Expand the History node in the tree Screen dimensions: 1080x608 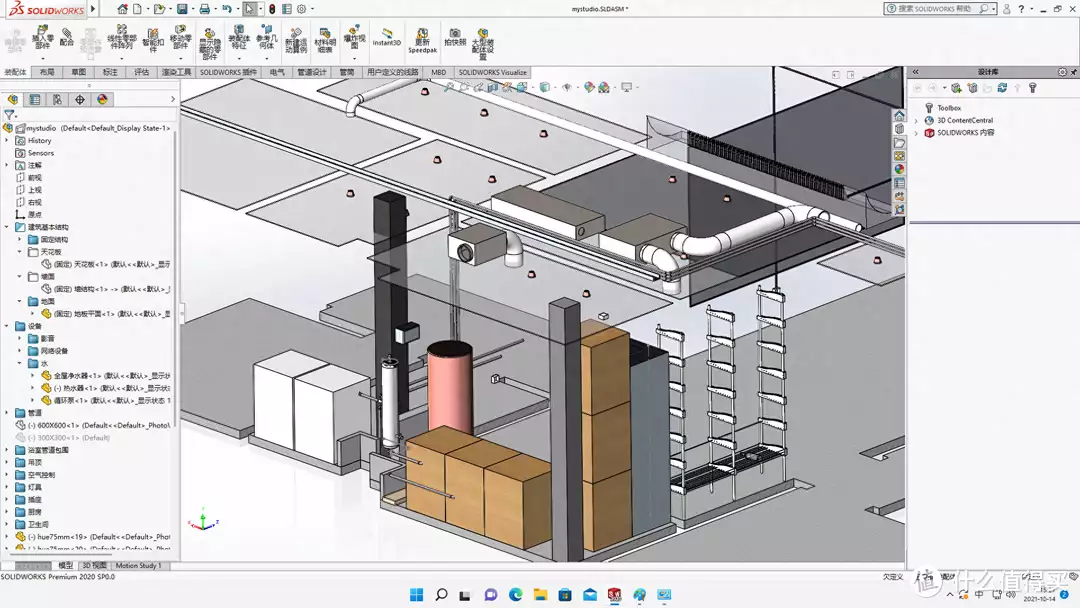[x=8, y=141]
